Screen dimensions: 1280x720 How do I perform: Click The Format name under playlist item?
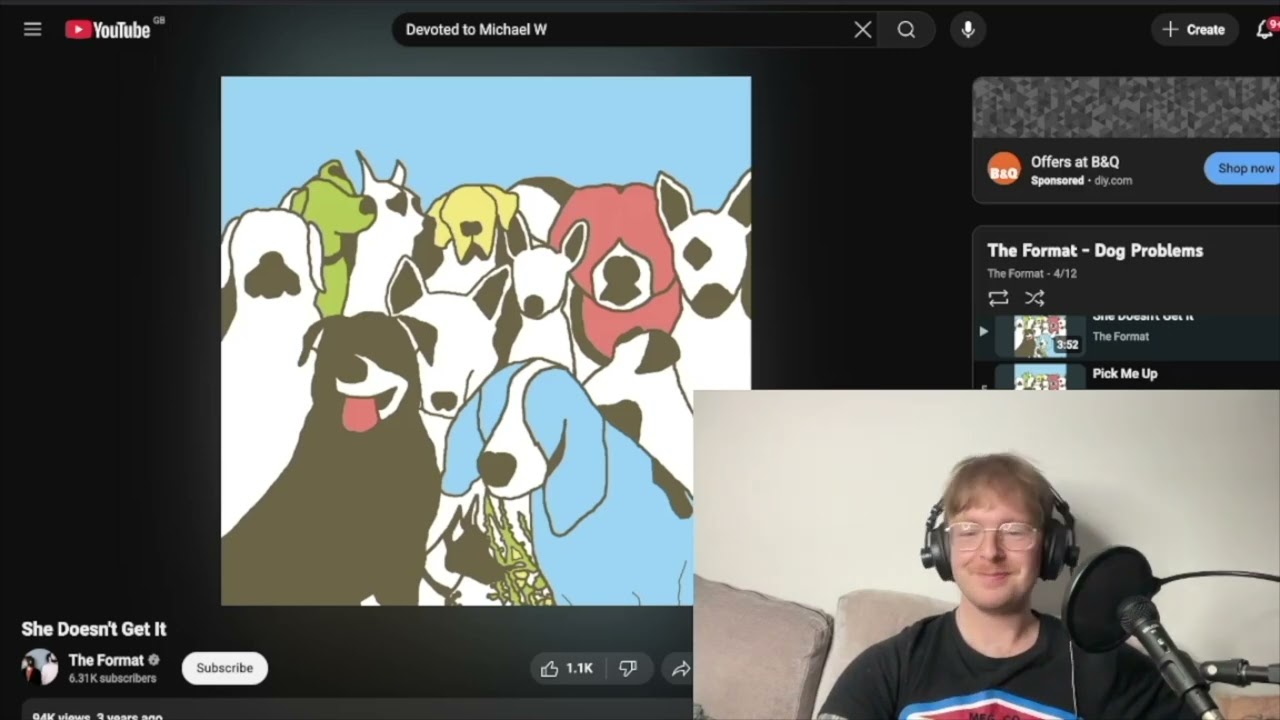pos(1120,337)
